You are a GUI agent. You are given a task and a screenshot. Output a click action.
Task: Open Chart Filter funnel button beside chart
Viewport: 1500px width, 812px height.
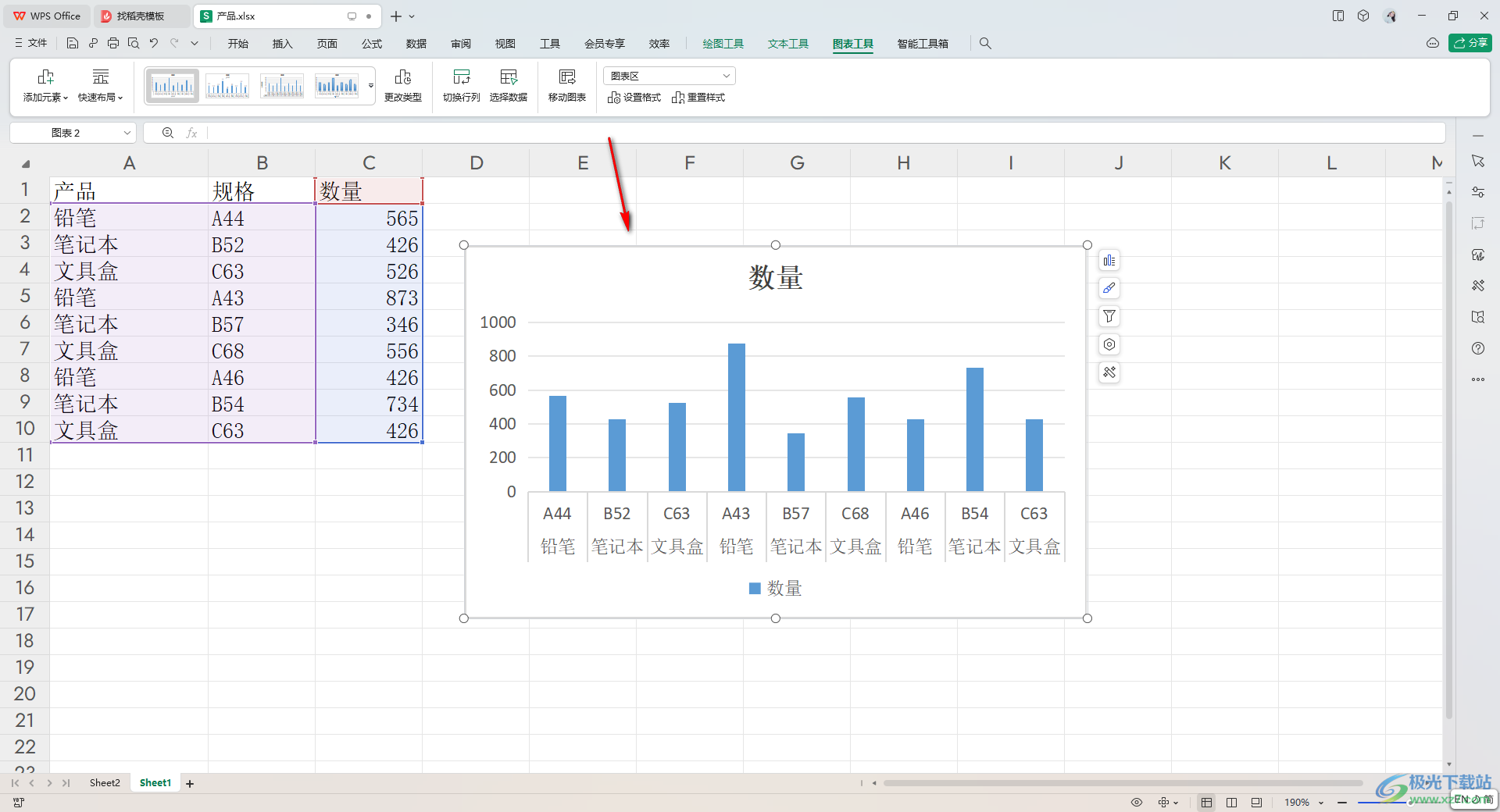click(1109, 316)
